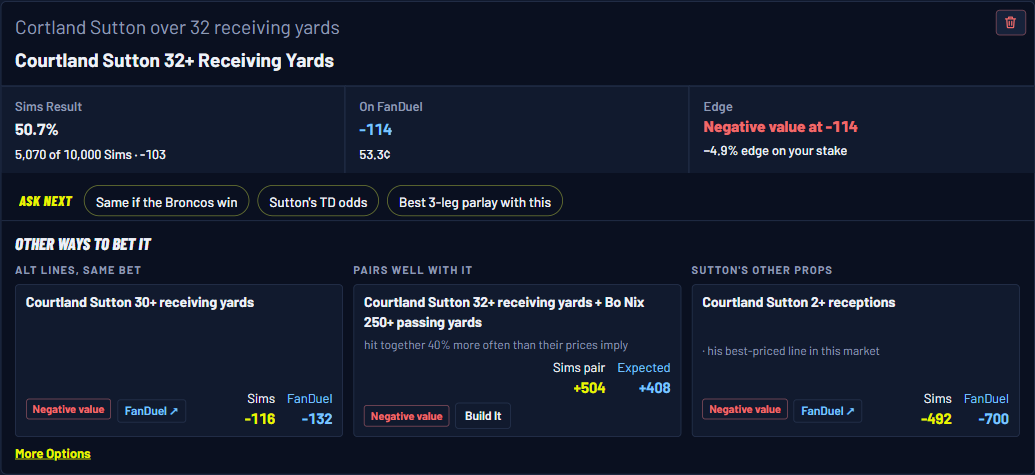This screenshot has width=1035, height=475.
Task: Click Negative value badge on 2+ receptions card
Action: pyautogui.click(x=745, y=409)
